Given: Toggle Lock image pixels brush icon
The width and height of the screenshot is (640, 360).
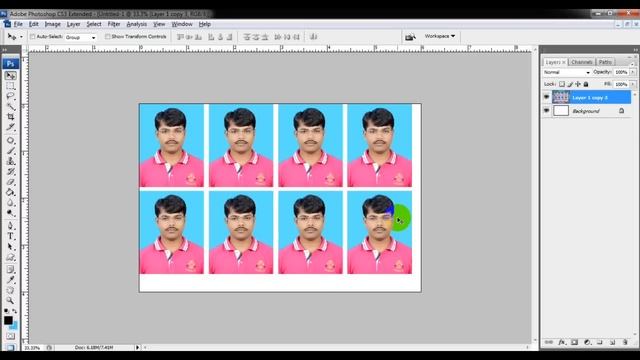Looking at the screenshot, I should pyautogui.click(x=570, y=84).
